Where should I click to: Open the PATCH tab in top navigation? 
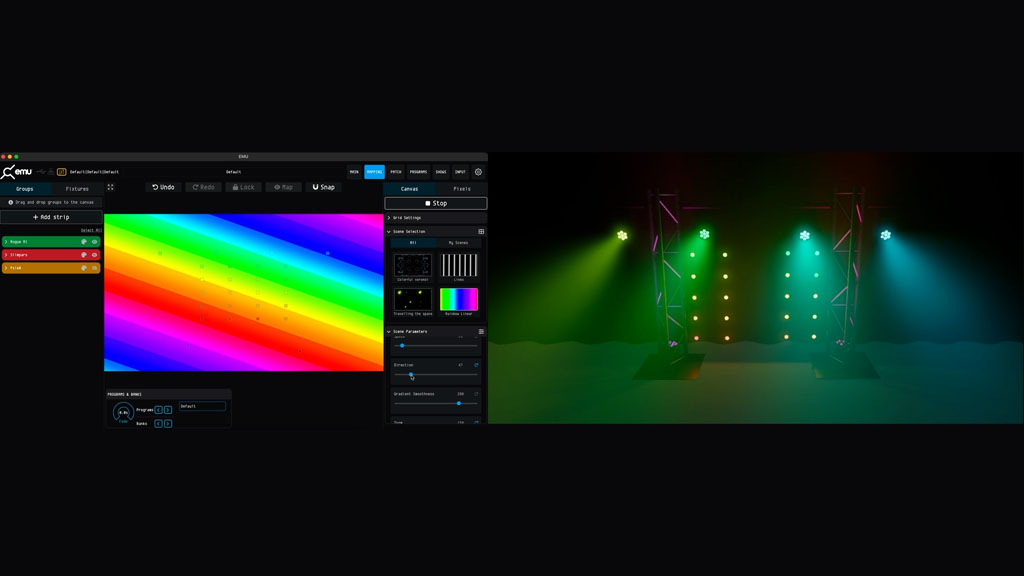396,172
